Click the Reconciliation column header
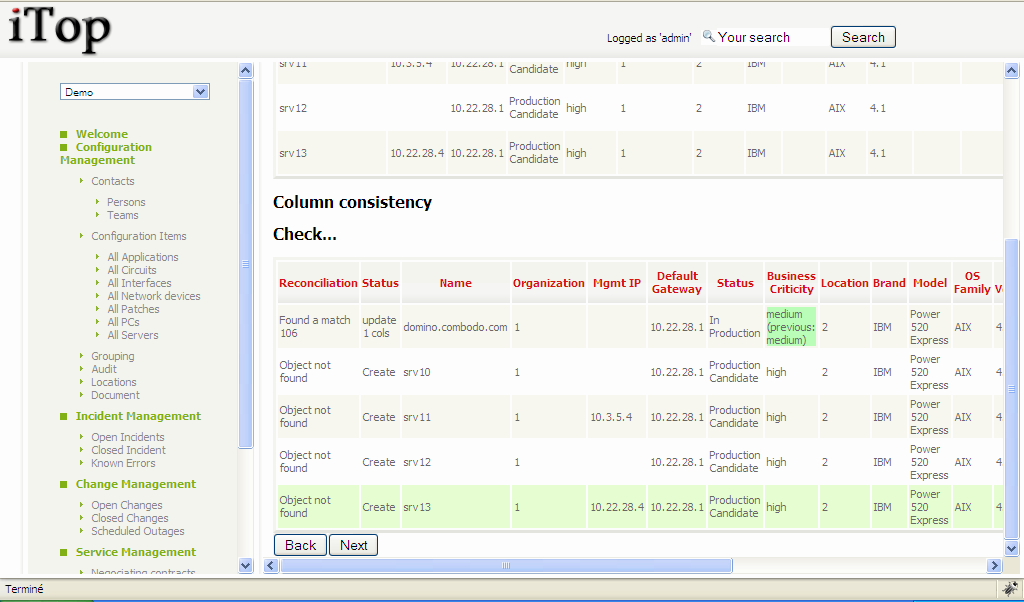Screen dimensions: 1024x602 click(318, 283)
